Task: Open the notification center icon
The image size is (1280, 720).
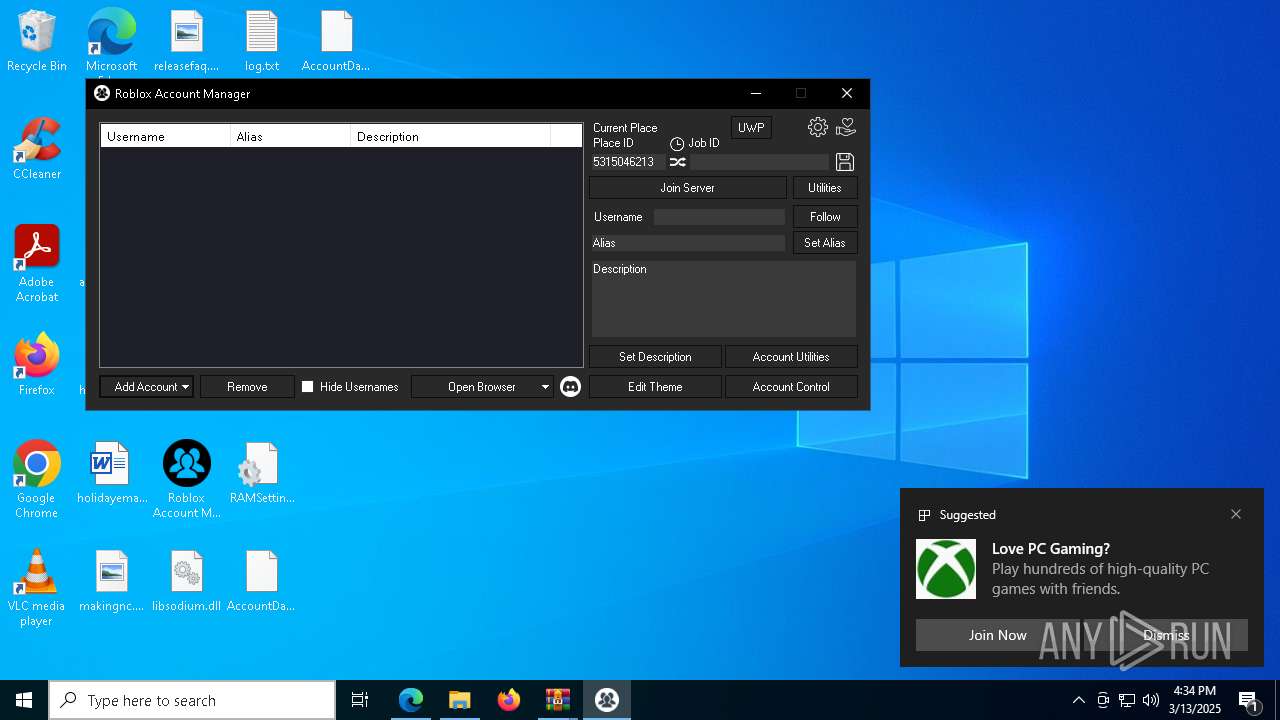Action: 1248,700
